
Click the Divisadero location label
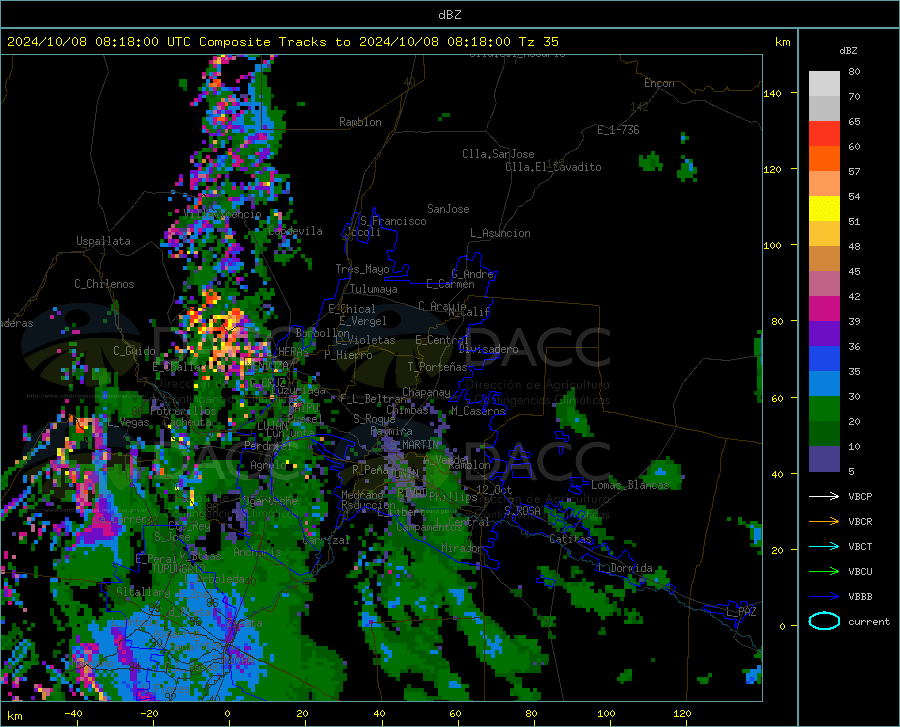488,349
